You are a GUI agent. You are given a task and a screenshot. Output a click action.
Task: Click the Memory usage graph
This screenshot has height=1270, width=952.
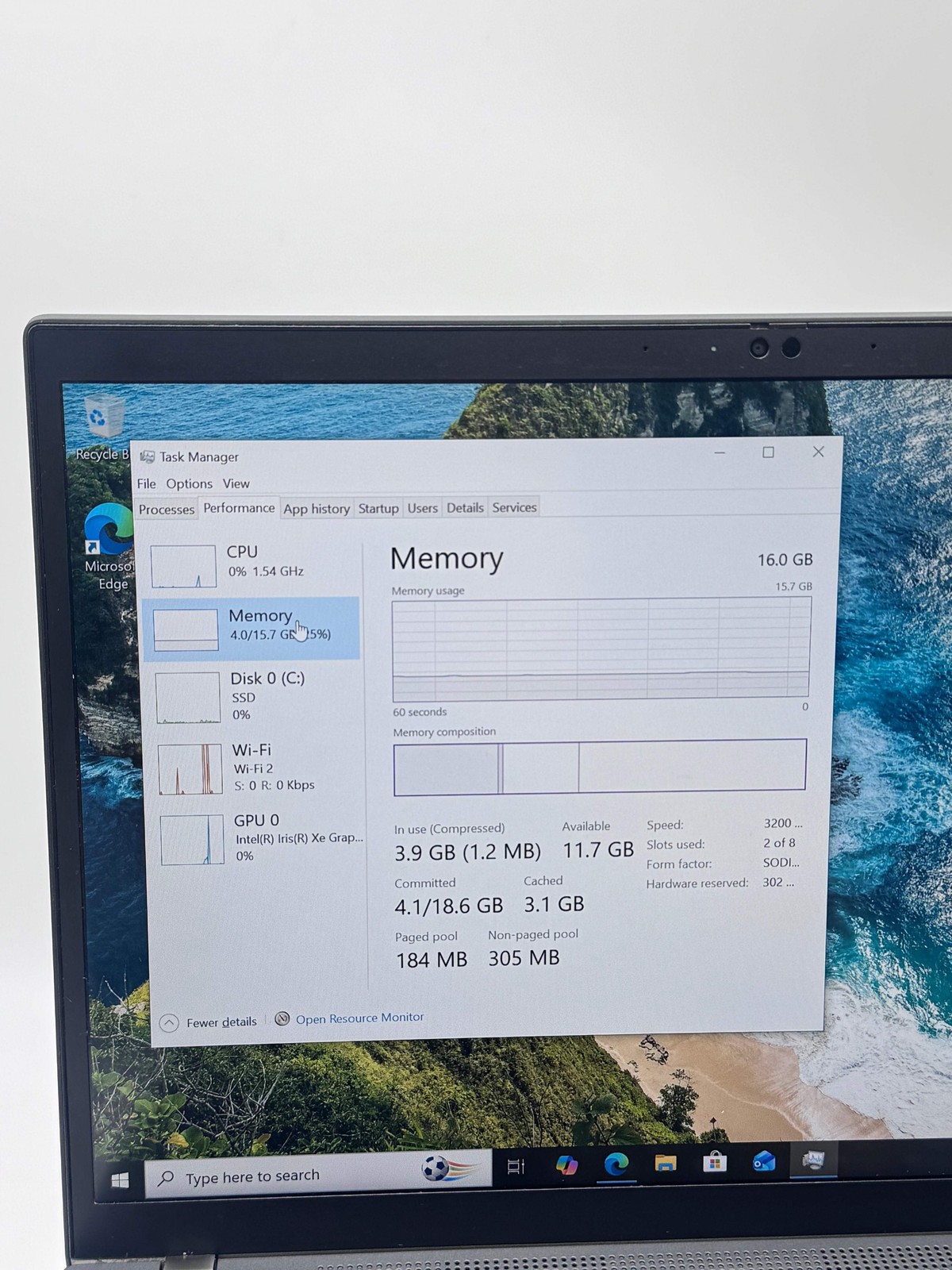tap(601, 648)
